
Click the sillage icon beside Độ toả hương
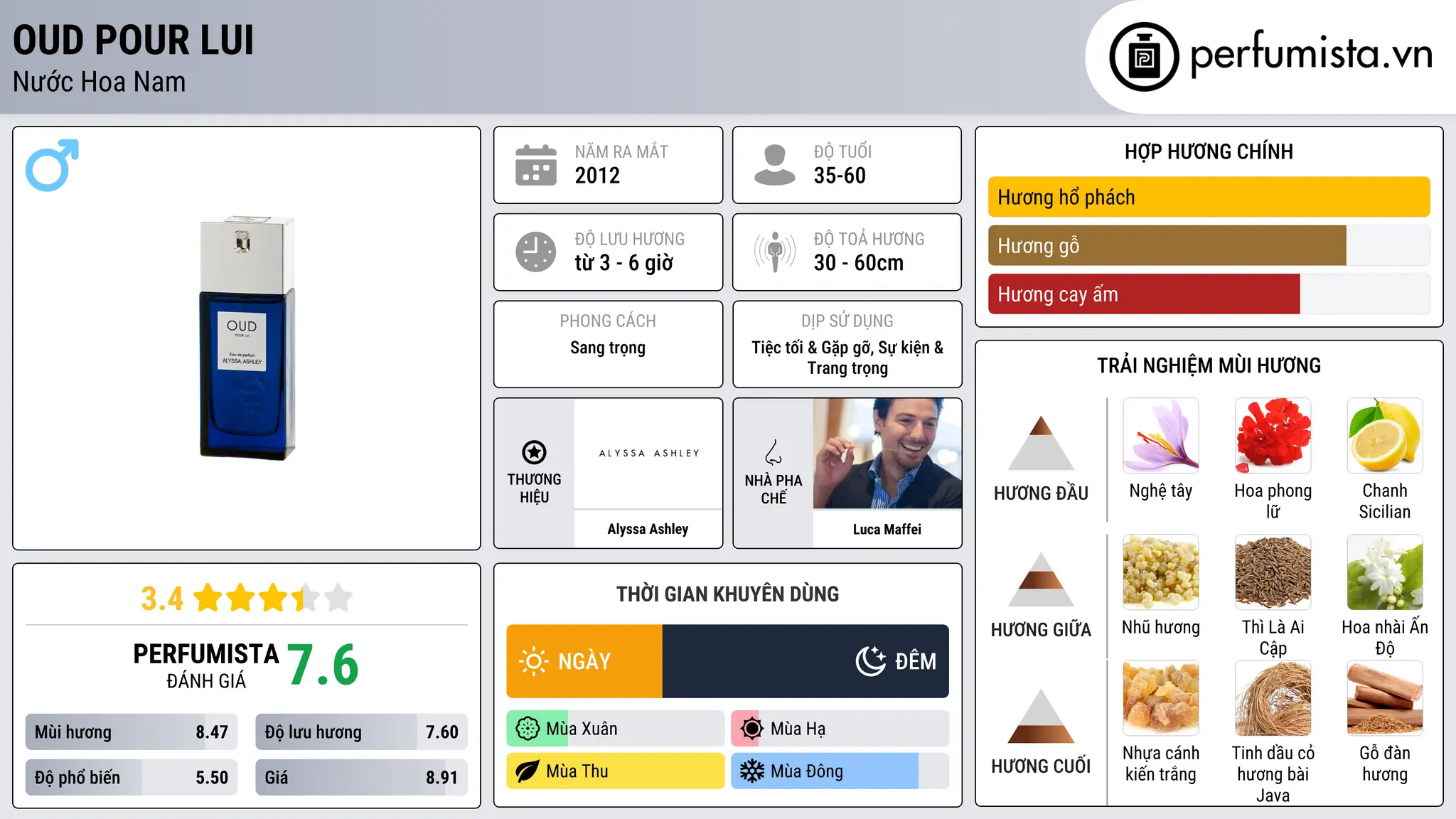coord(774,252)
